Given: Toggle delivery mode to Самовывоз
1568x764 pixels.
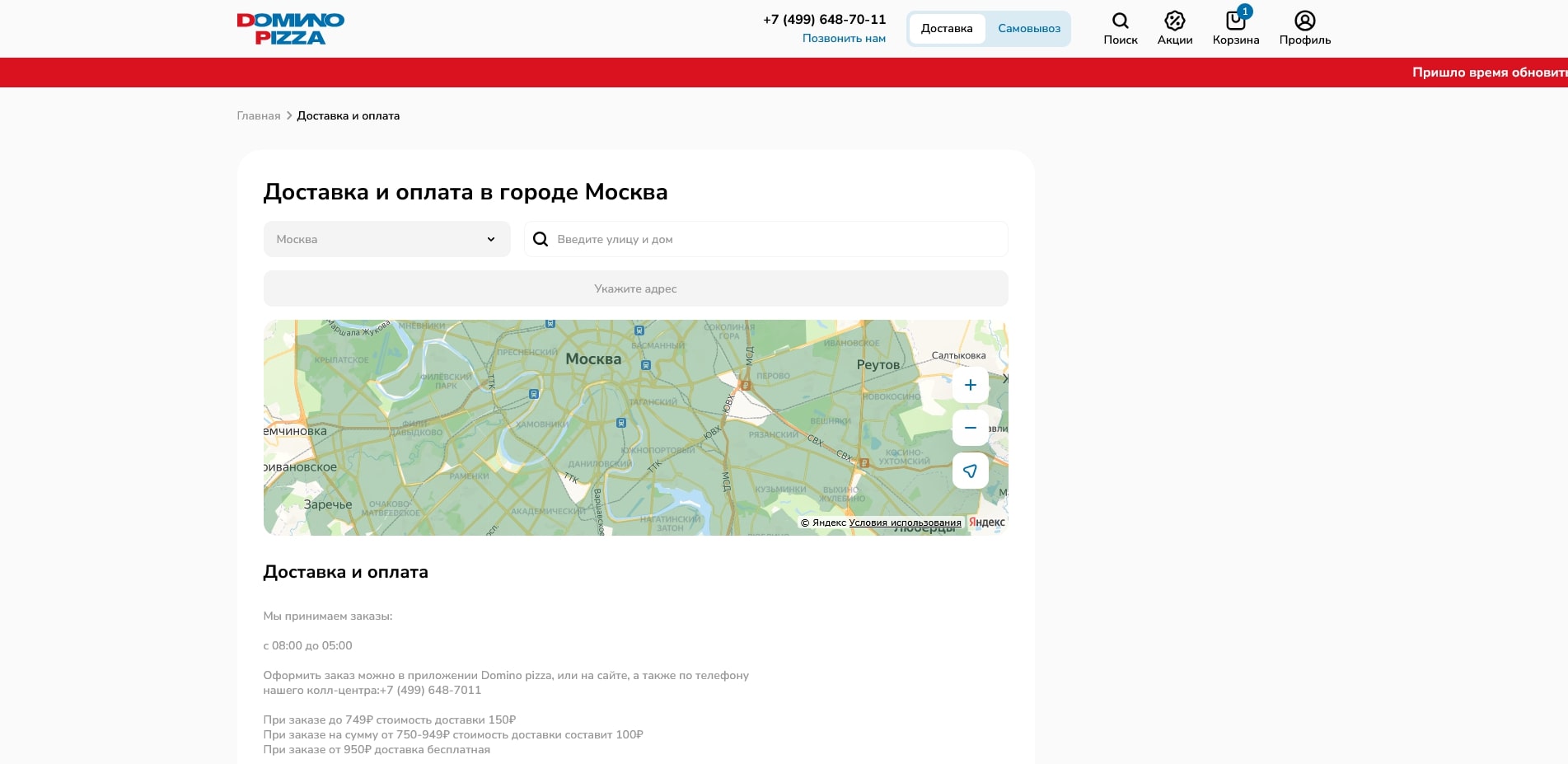Looking at the screenshot, I should (x=1028, y=27).
